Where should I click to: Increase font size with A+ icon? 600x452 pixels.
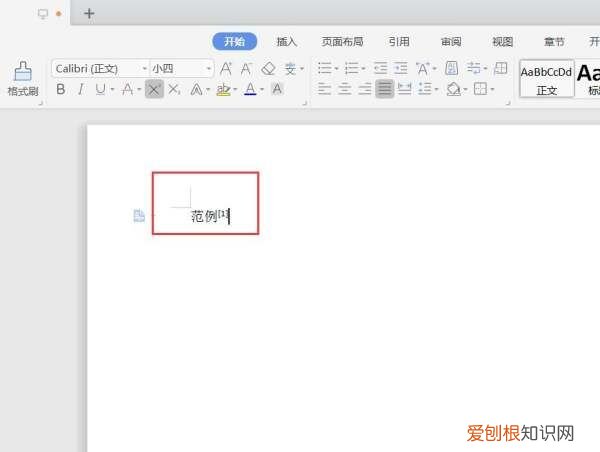tap(226, 69)
